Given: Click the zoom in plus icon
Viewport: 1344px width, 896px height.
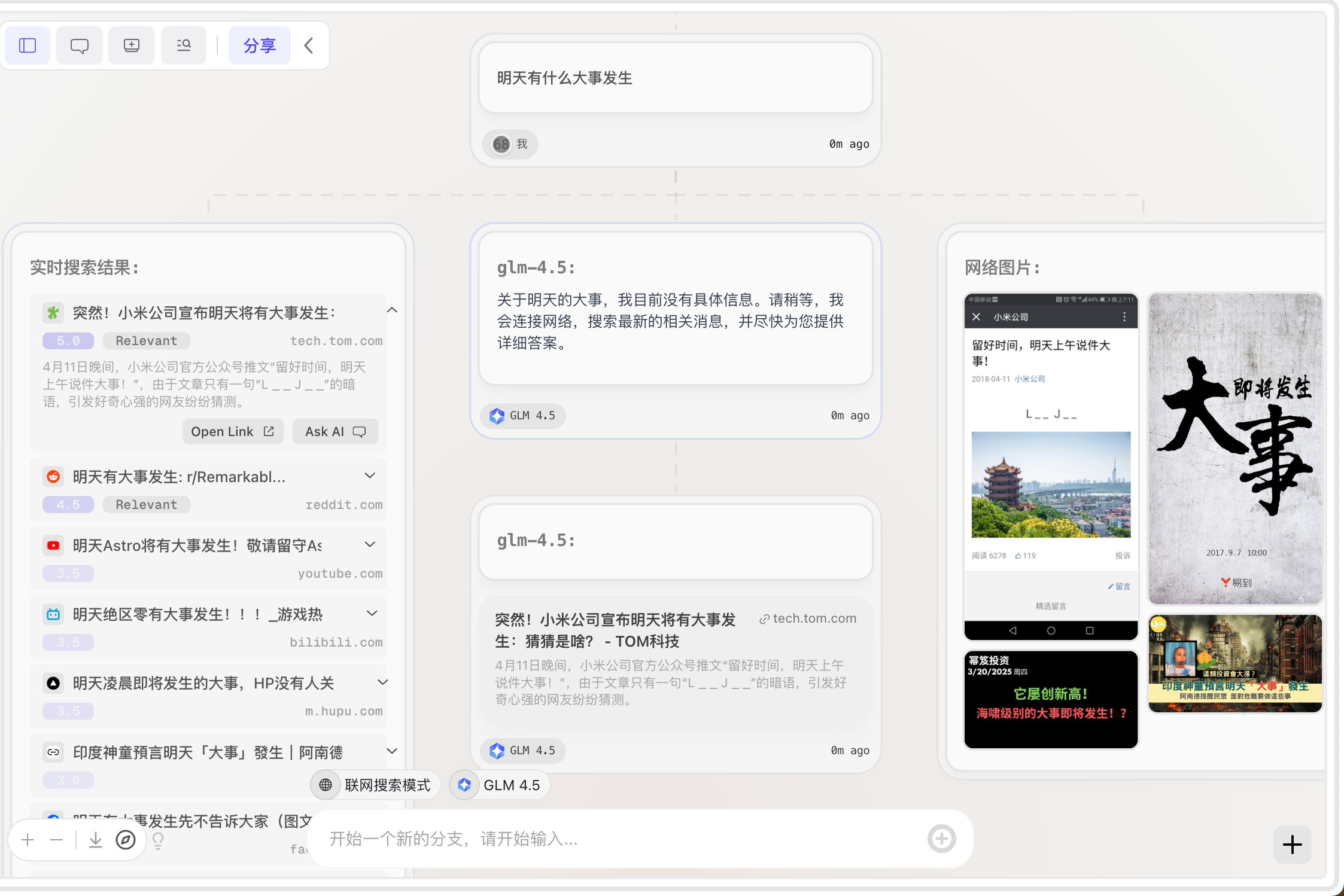Looking at the screenshot, I should 28,840.
